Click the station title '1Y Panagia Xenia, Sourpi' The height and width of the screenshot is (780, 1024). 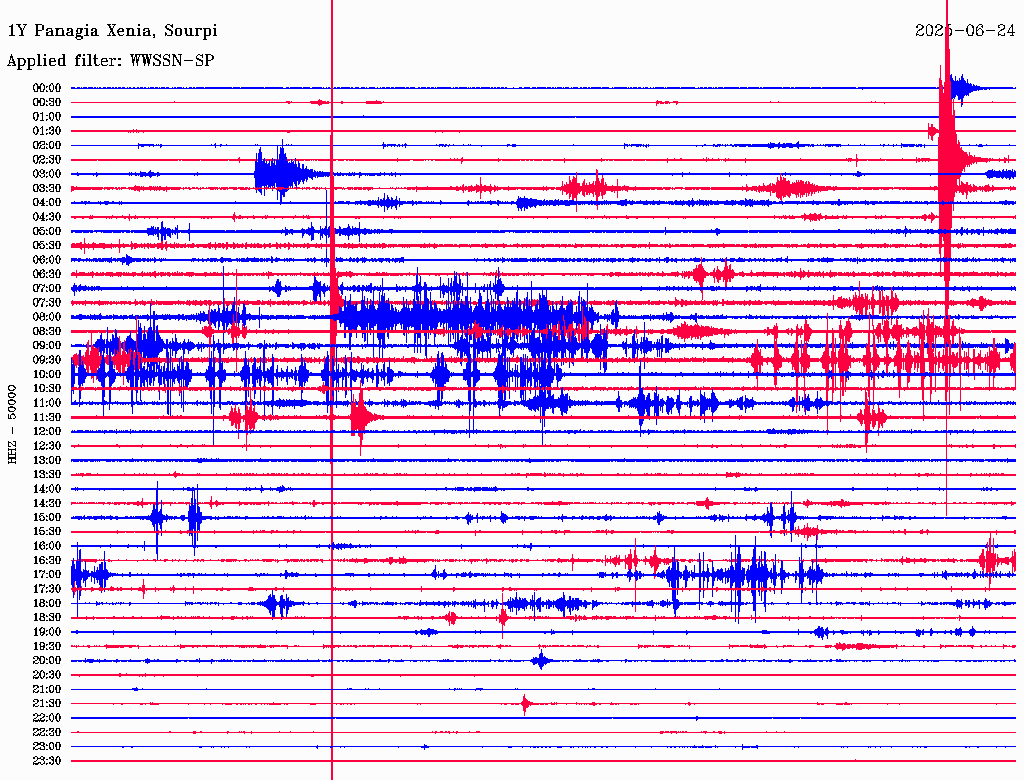tap(112, 31)
